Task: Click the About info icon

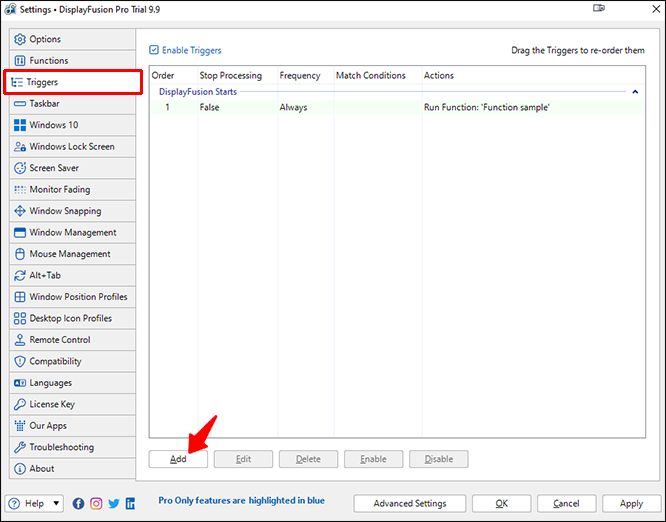Action: tap(20, 469)
